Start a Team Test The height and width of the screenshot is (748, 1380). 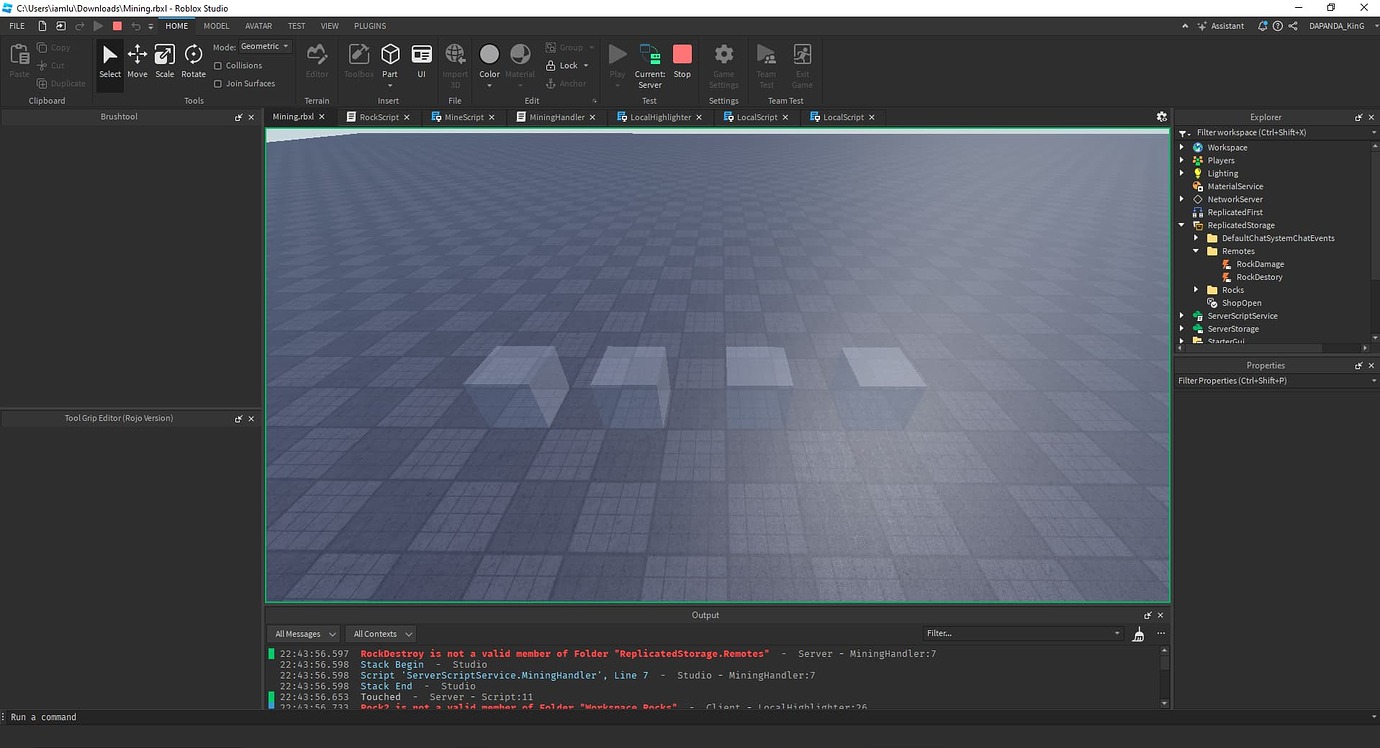(766, 65)
